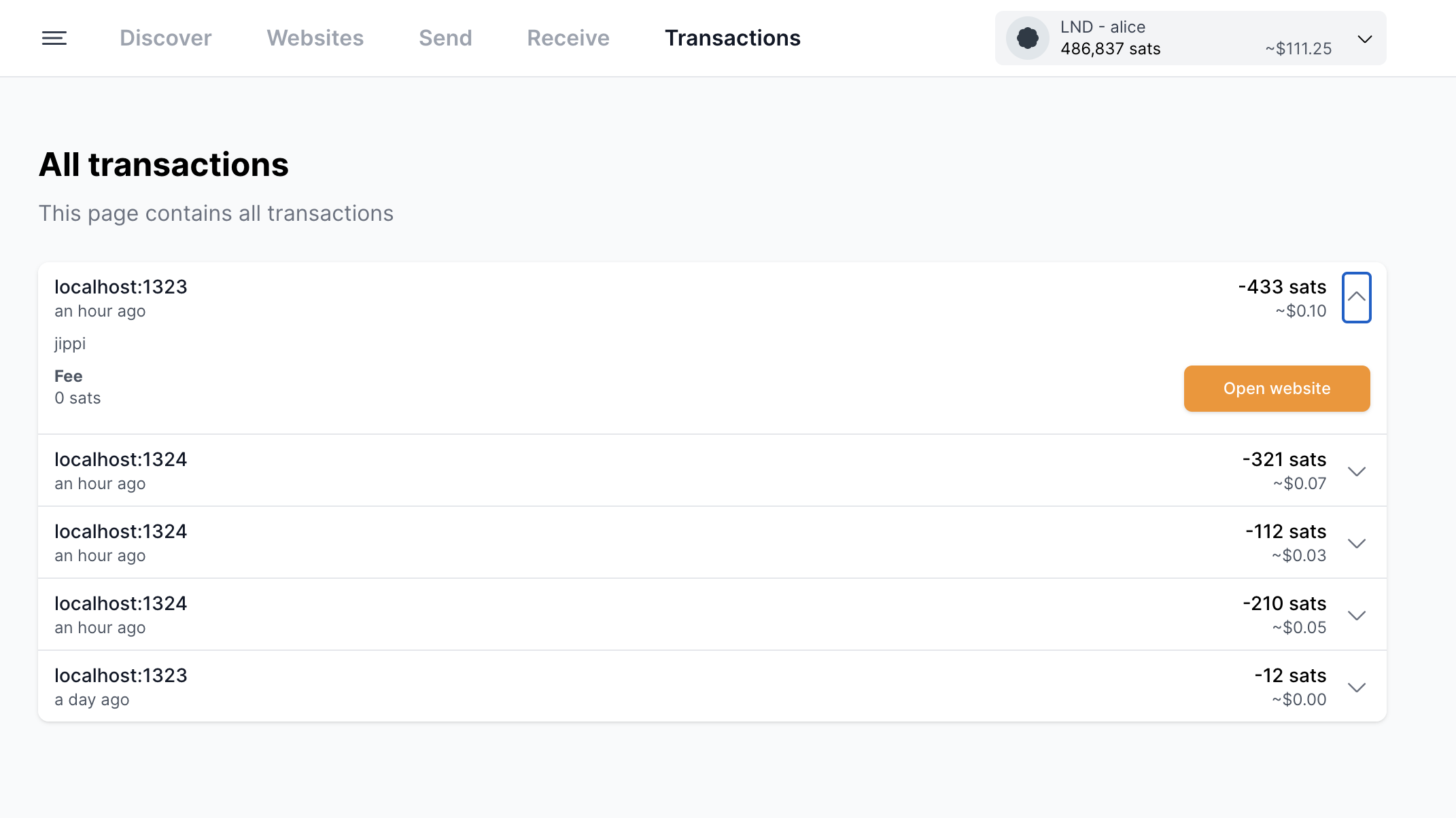Viewport: 1456px width, 818px height.
Task: Click the 486,837 sats balance display
Action: tap(1111, 48)
